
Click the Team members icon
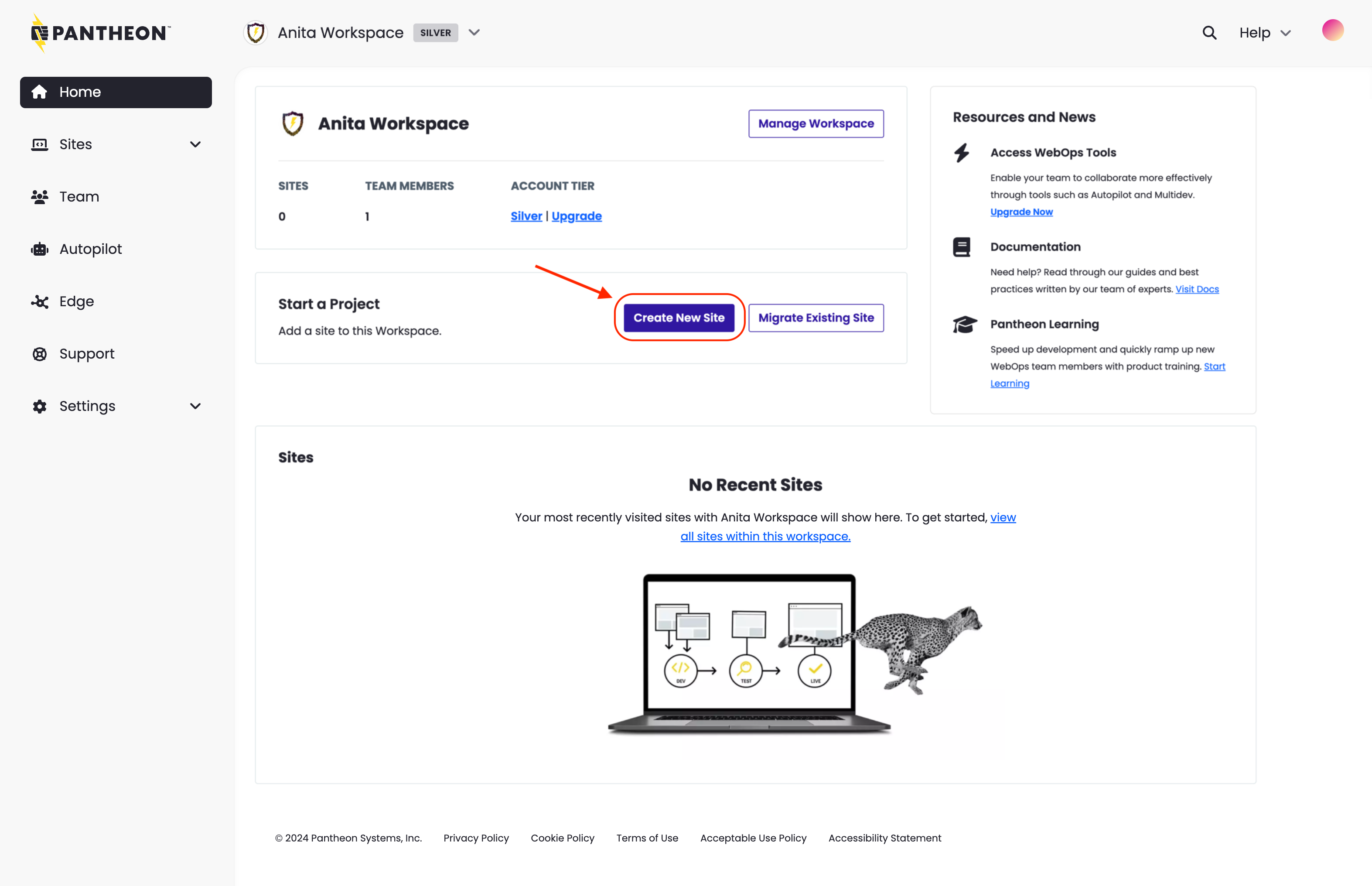(39, 196)
